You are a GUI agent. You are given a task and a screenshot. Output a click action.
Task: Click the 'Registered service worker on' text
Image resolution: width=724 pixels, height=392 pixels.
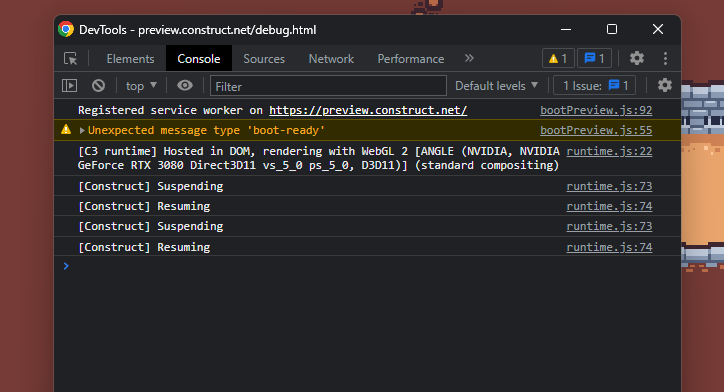[x=170, y=110]
